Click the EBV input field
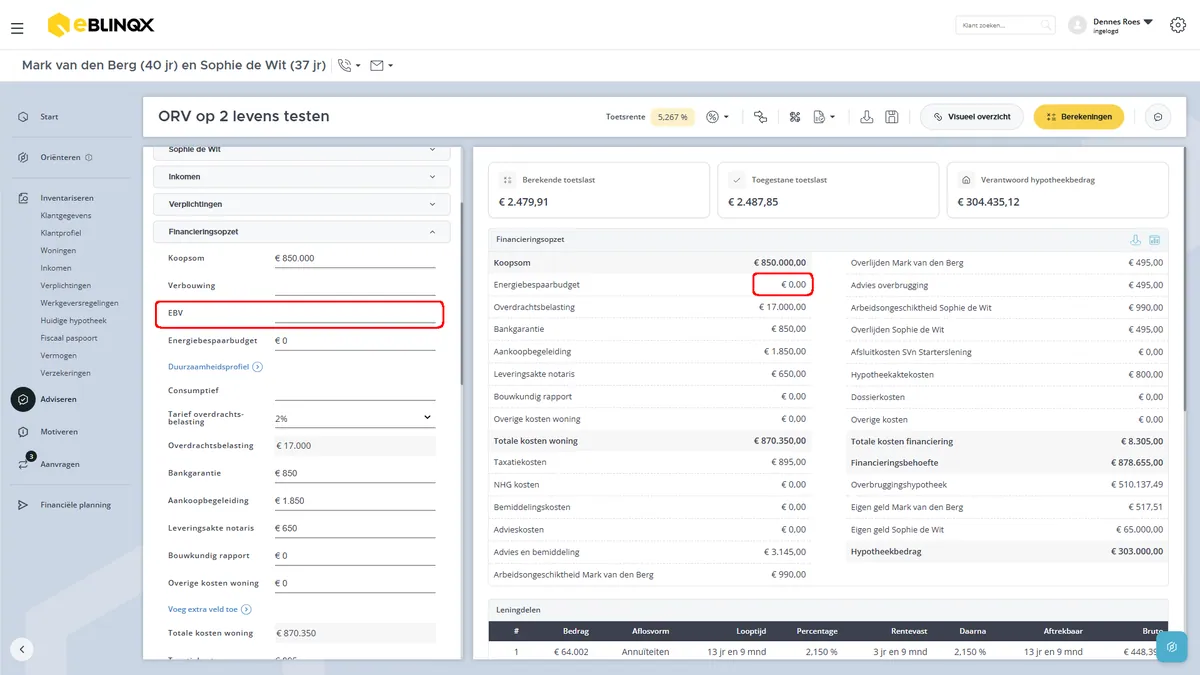 (x=355, y=313)
